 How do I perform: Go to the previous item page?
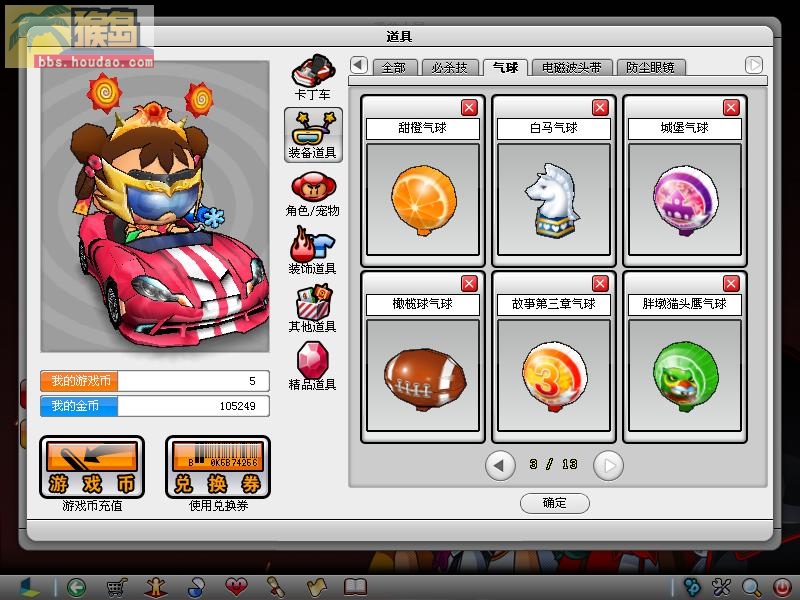coord(500,465)
